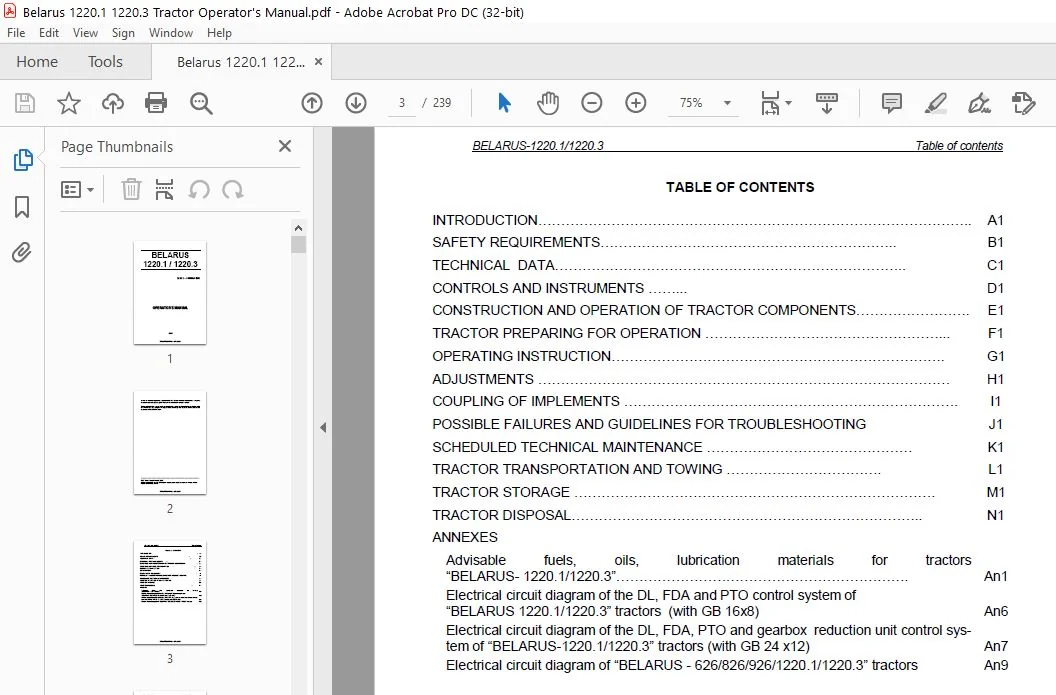Screen dimensions: 1056x695
Task: Zoom out with minus icon
Action: 591,103
